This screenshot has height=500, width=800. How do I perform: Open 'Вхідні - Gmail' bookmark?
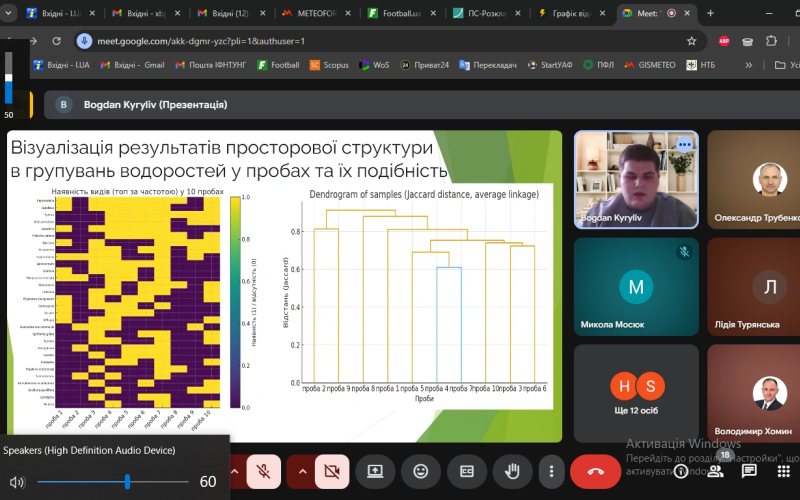(132, 65)
